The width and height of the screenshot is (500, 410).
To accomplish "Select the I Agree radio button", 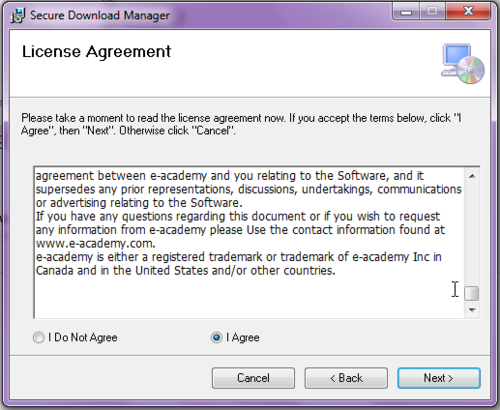I will point(217,338).
